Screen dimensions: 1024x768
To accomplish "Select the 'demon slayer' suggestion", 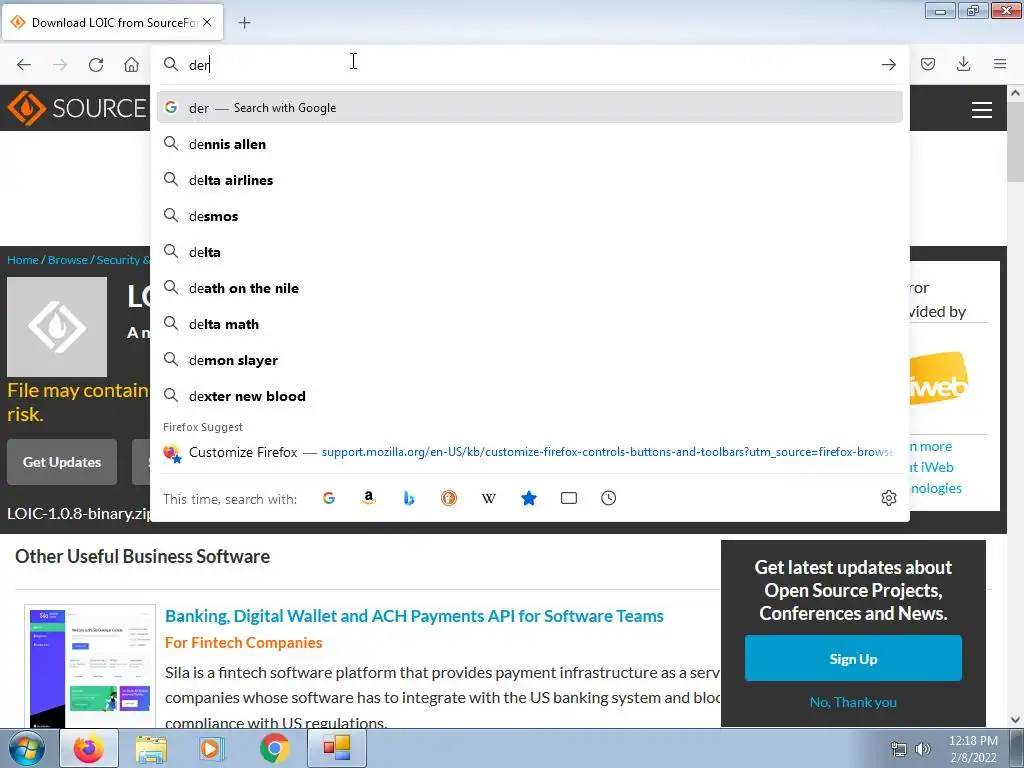I will 530,360.
